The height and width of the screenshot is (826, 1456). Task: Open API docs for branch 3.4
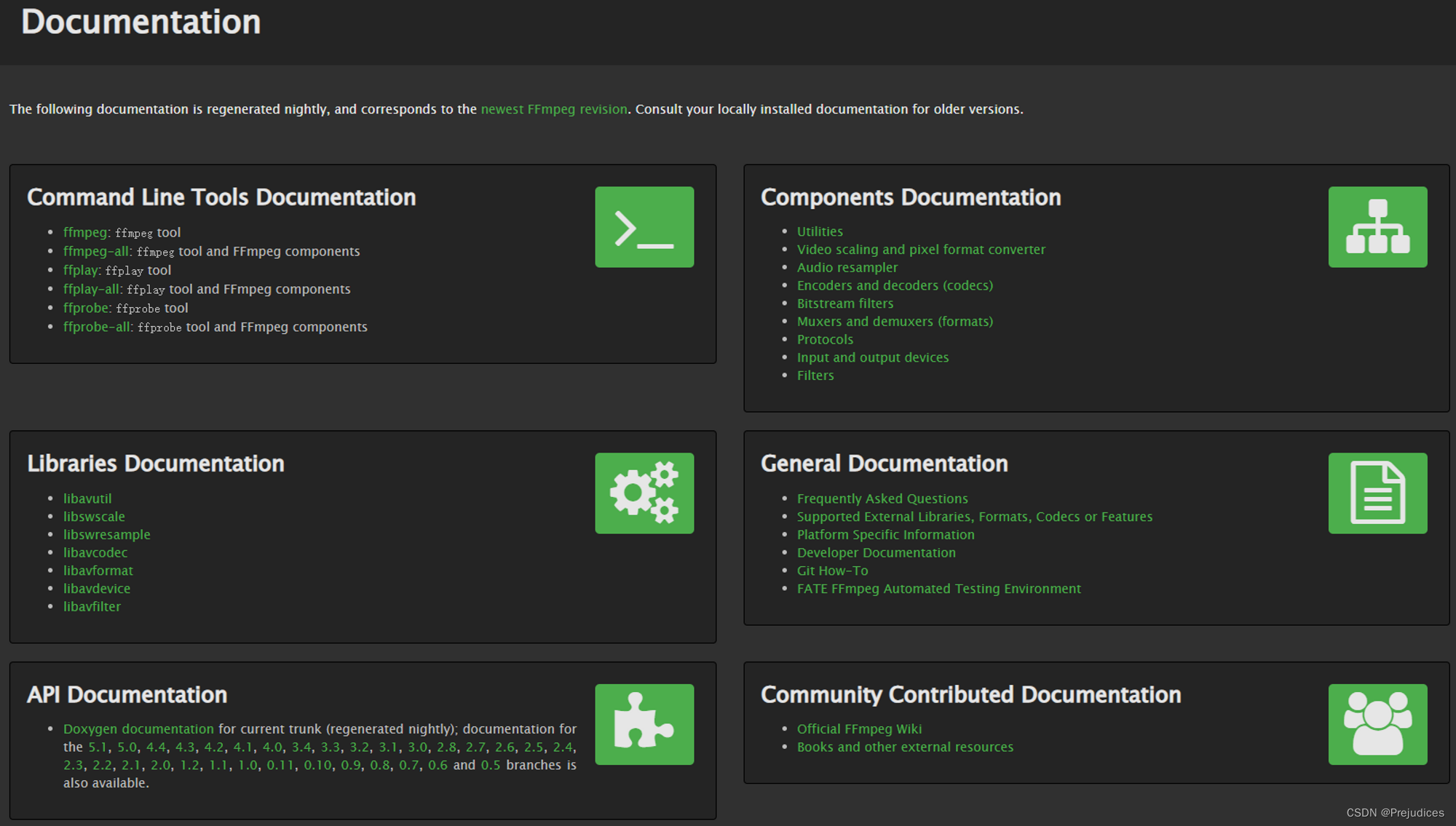pyautogui.click(x=301, y=747)
